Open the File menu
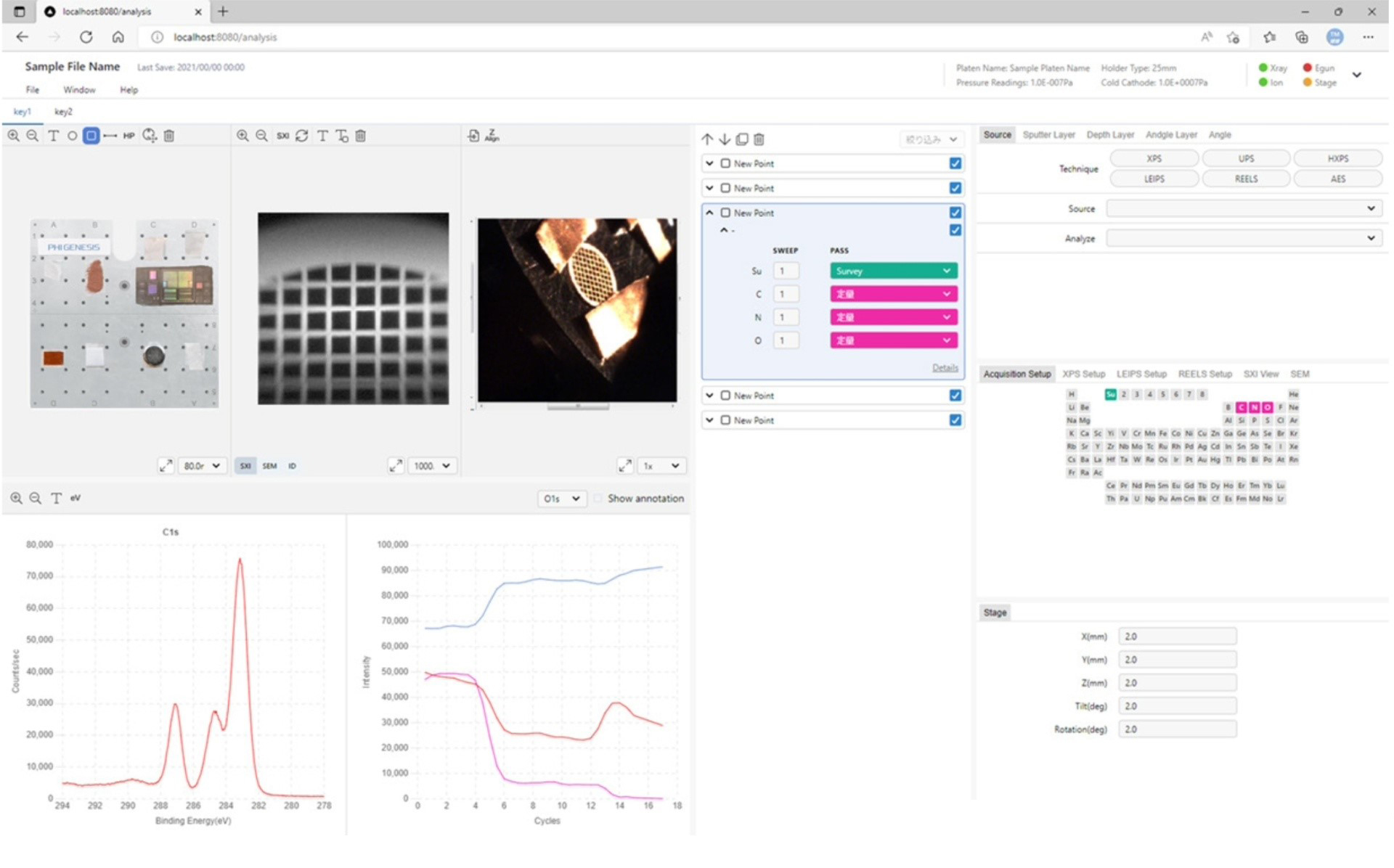The image size is (1394, 868). [33, 90]
